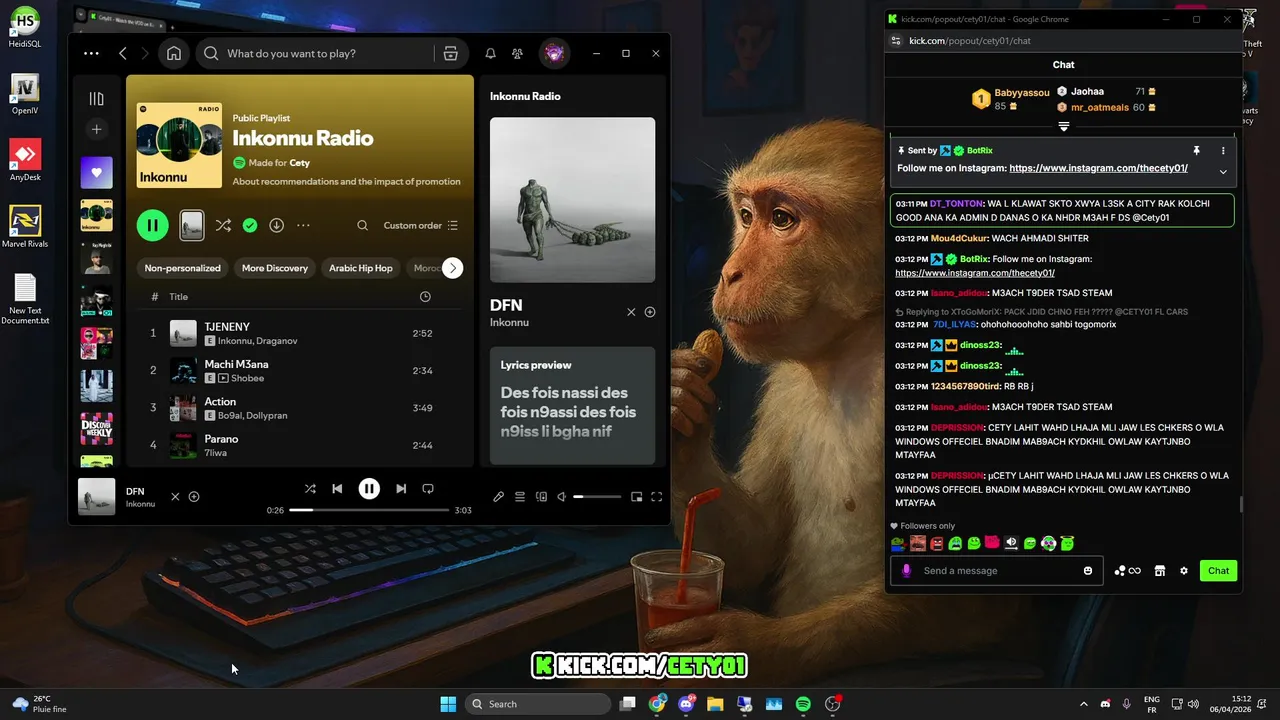
Task: Open About recommendations and promotion link
Action: point(346,182)
